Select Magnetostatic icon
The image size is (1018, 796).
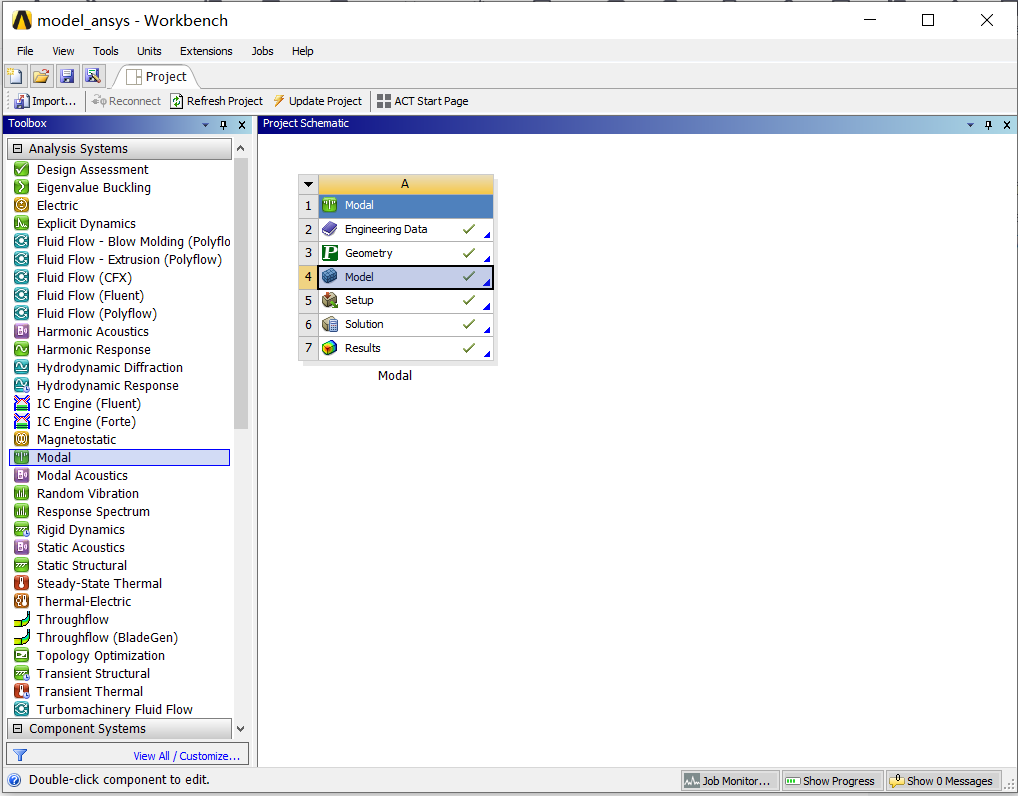pyautogui.click(x=21, y=440)
